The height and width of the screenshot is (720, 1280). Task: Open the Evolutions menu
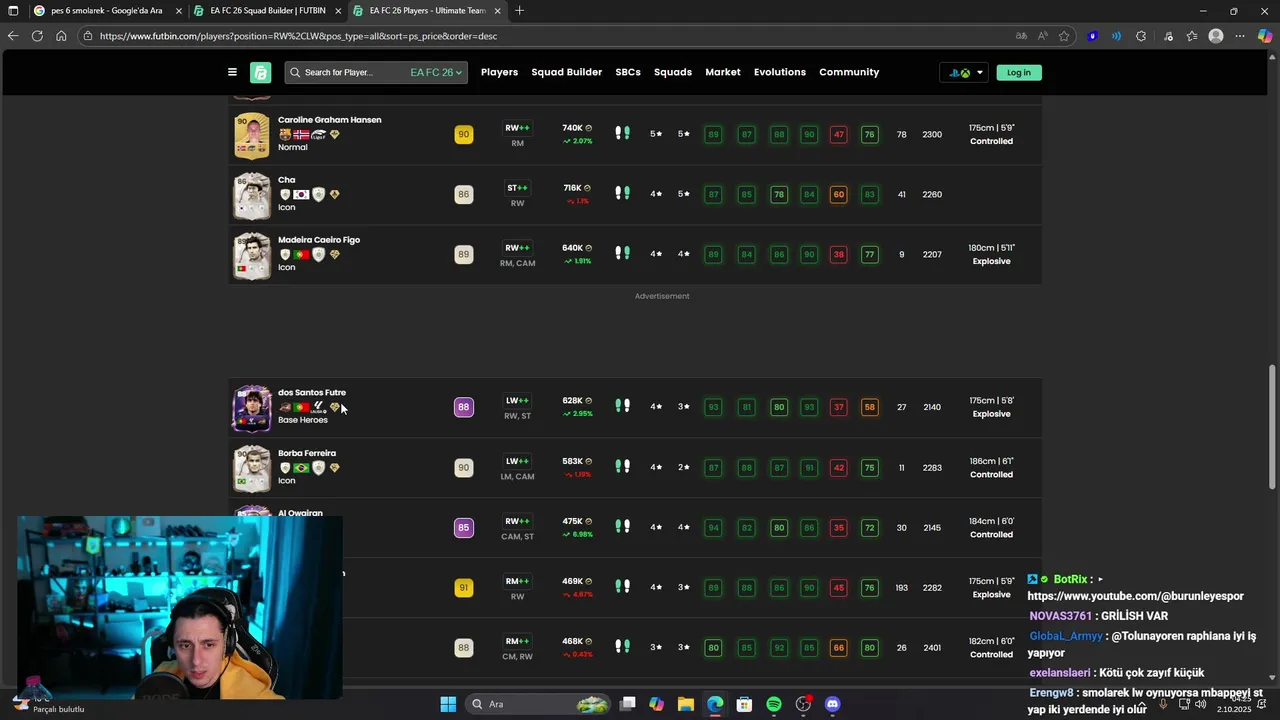780,72
